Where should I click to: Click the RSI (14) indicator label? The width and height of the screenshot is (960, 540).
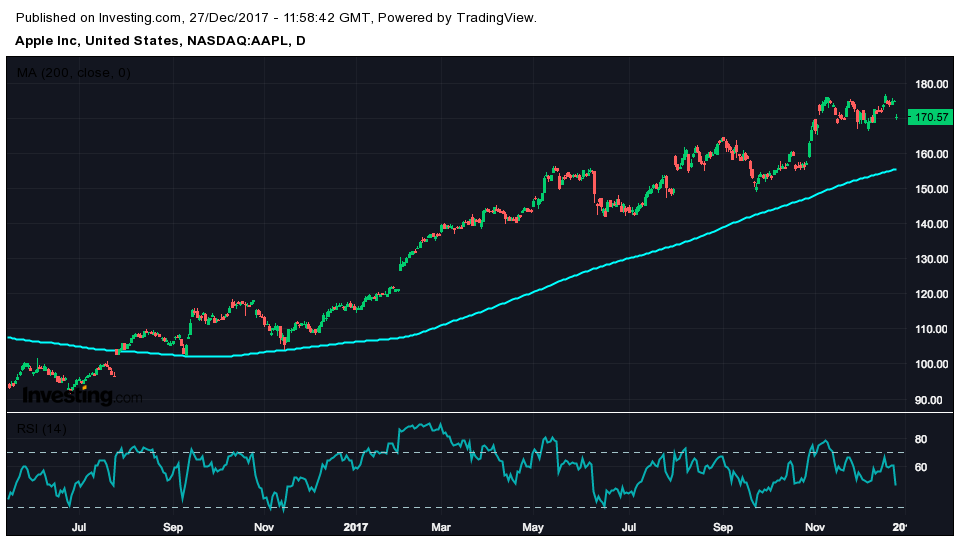[x=41, y=429]
